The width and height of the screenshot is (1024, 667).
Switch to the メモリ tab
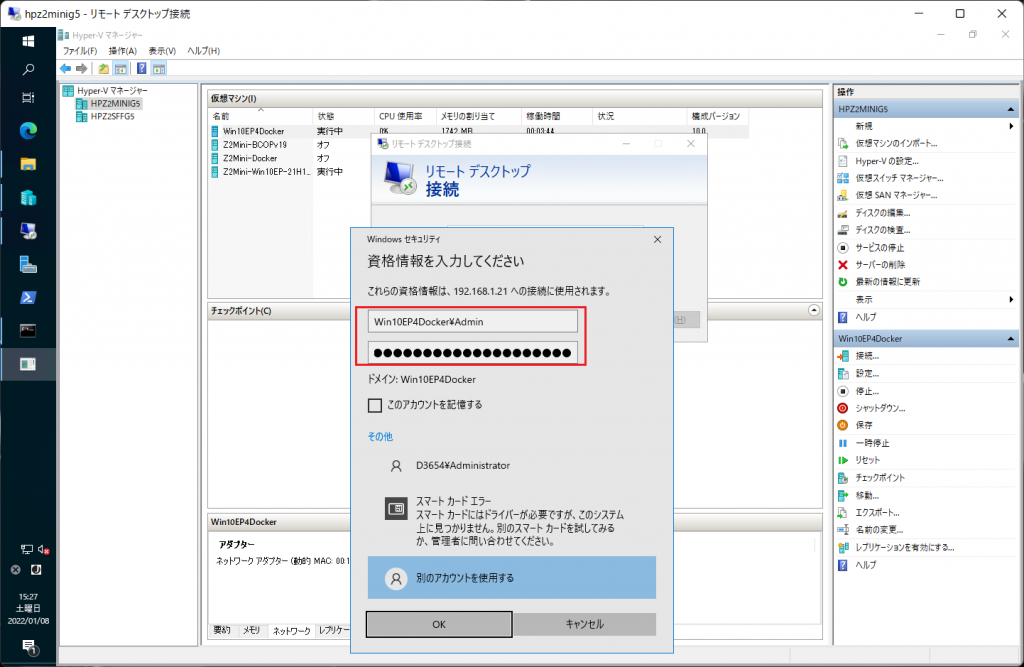pyautogui.click(x=251, y=630)
